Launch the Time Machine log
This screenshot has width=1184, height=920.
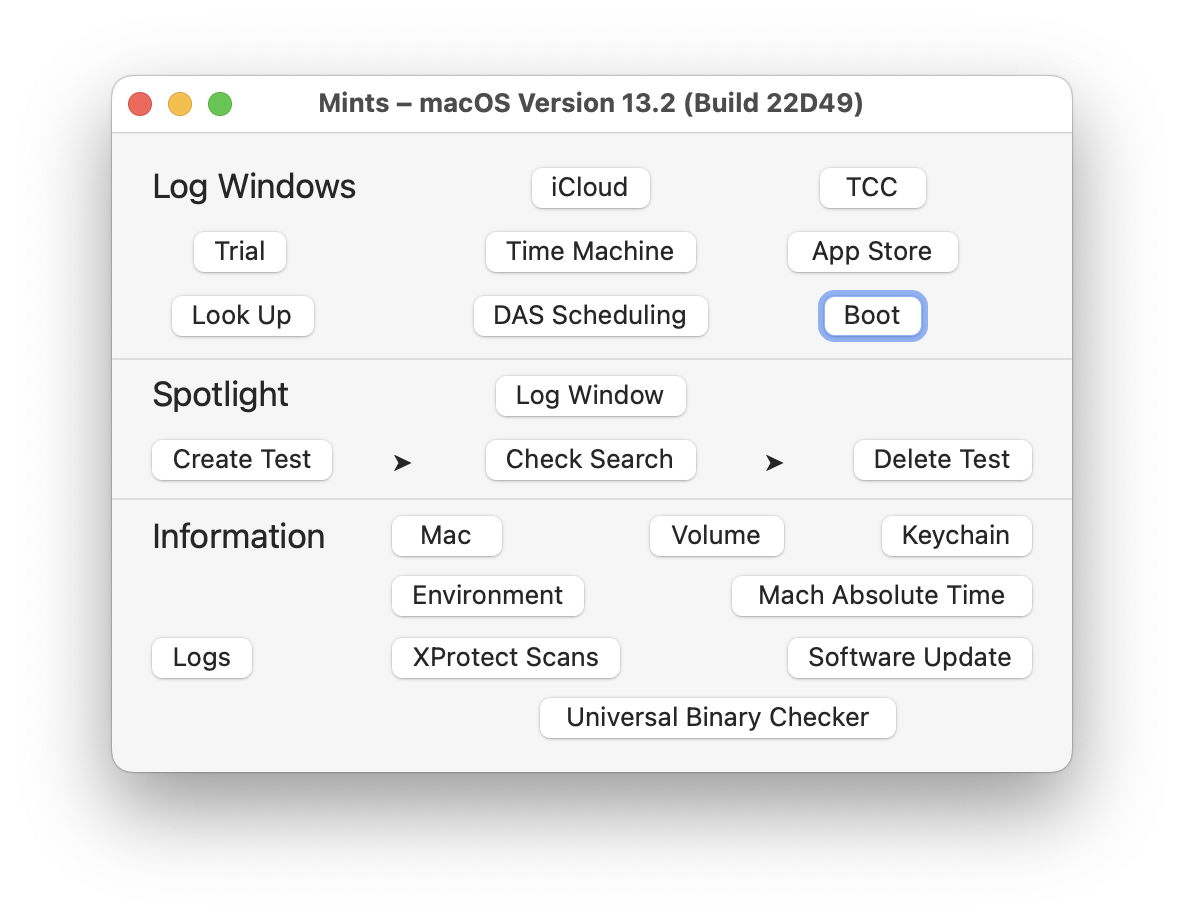pos(590,252)
